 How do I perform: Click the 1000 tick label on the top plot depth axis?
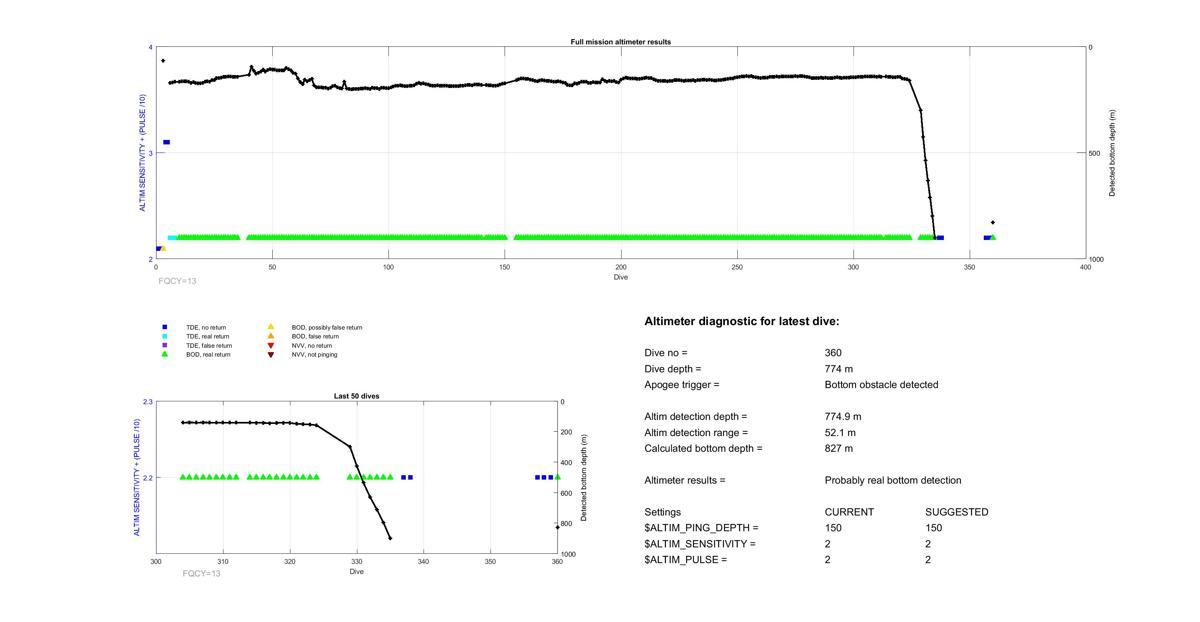(x=1097, y=259)
